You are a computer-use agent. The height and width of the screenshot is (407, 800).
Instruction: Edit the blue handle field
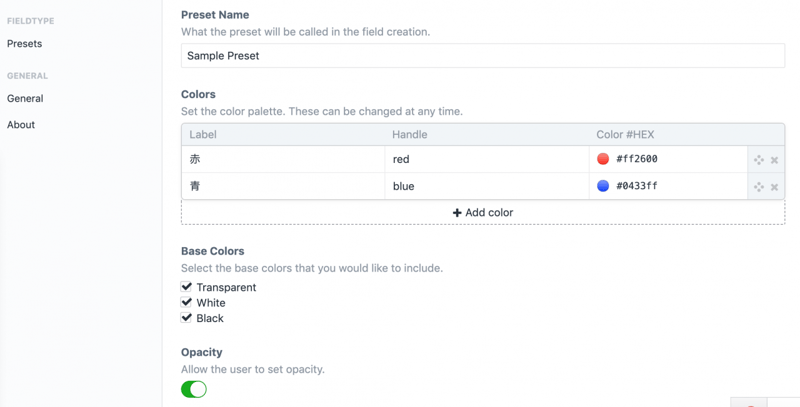pos(486,186)
